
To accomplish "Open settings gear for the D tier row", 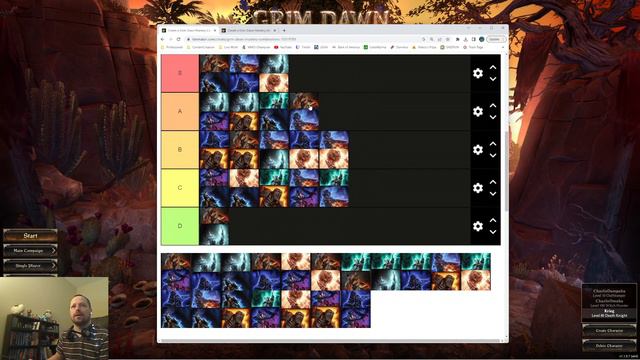I will 478,226.
